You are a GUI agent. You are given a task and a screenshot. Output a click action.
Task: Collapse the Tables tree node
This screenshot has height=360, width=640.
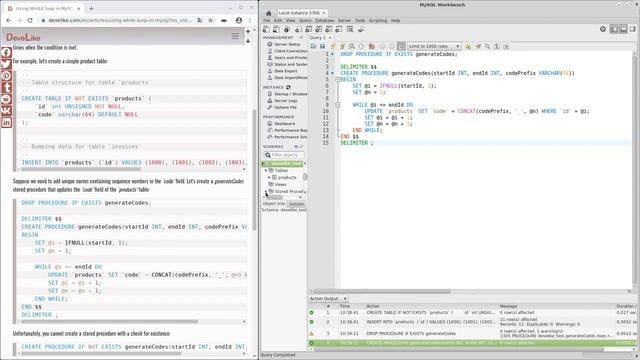[266, 171]
